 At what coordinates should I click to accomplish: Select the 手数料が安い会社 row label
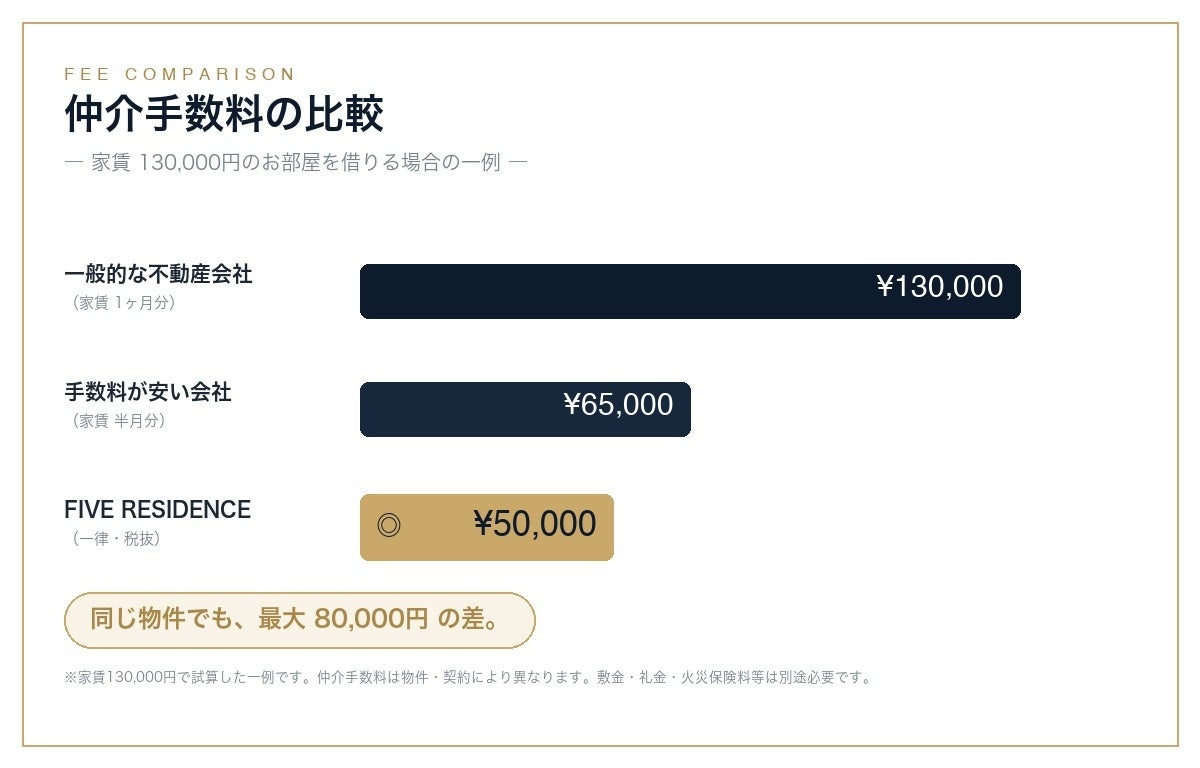click(x=148, y=392)
